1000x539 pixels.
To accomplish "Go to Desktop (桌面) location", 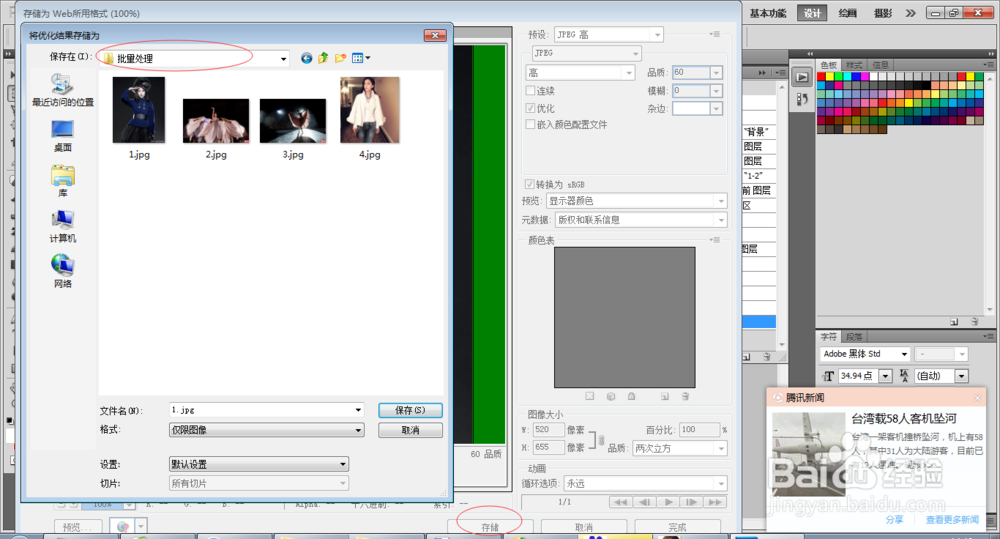I will (62, 135).
